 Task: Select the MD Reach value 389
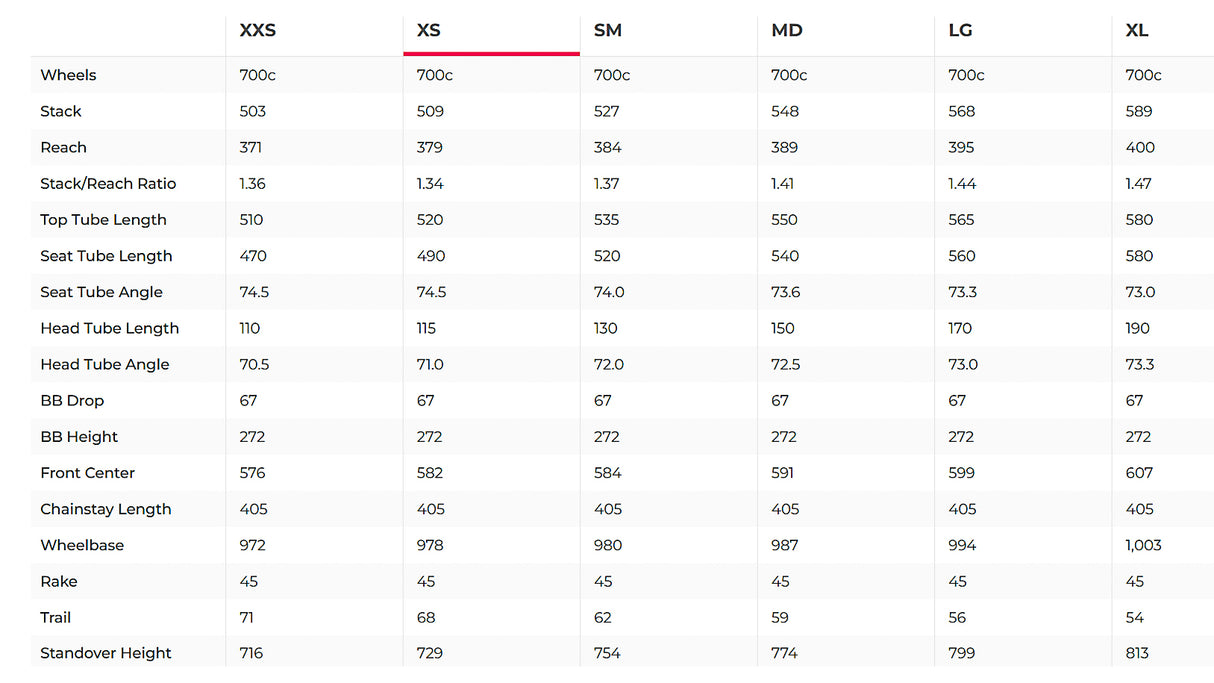(x=784, y=147)
